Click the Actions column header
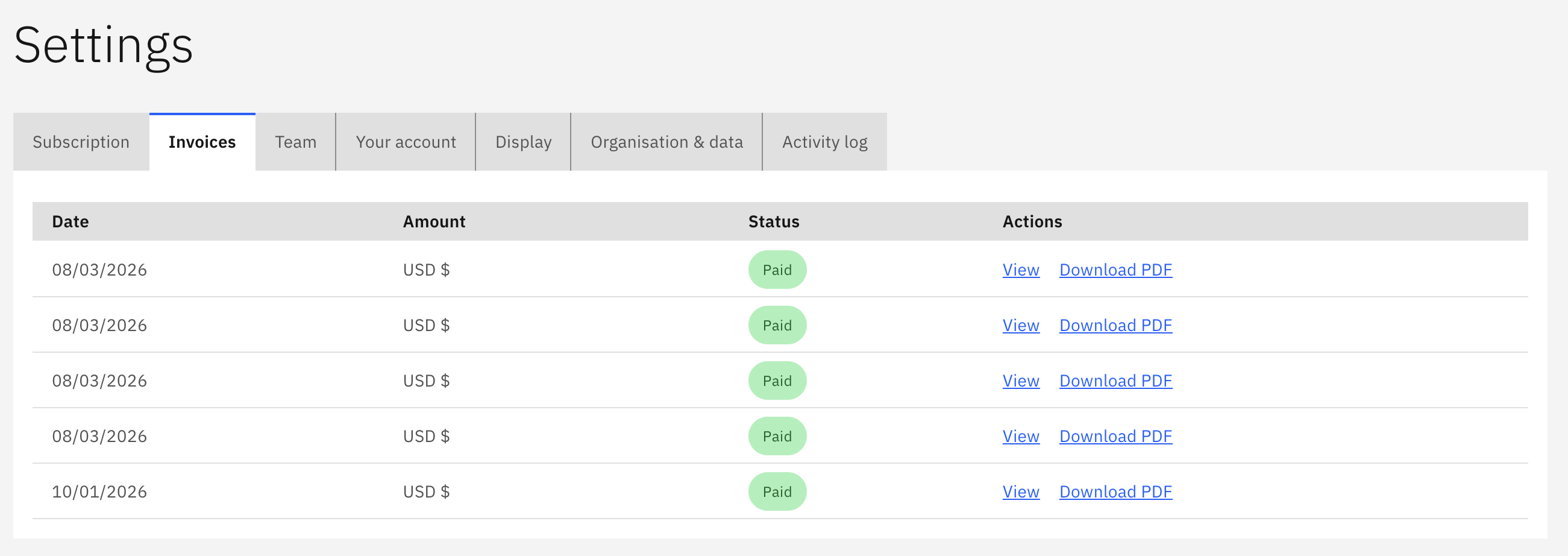 pyautogui.click(x=1032, y=222)
